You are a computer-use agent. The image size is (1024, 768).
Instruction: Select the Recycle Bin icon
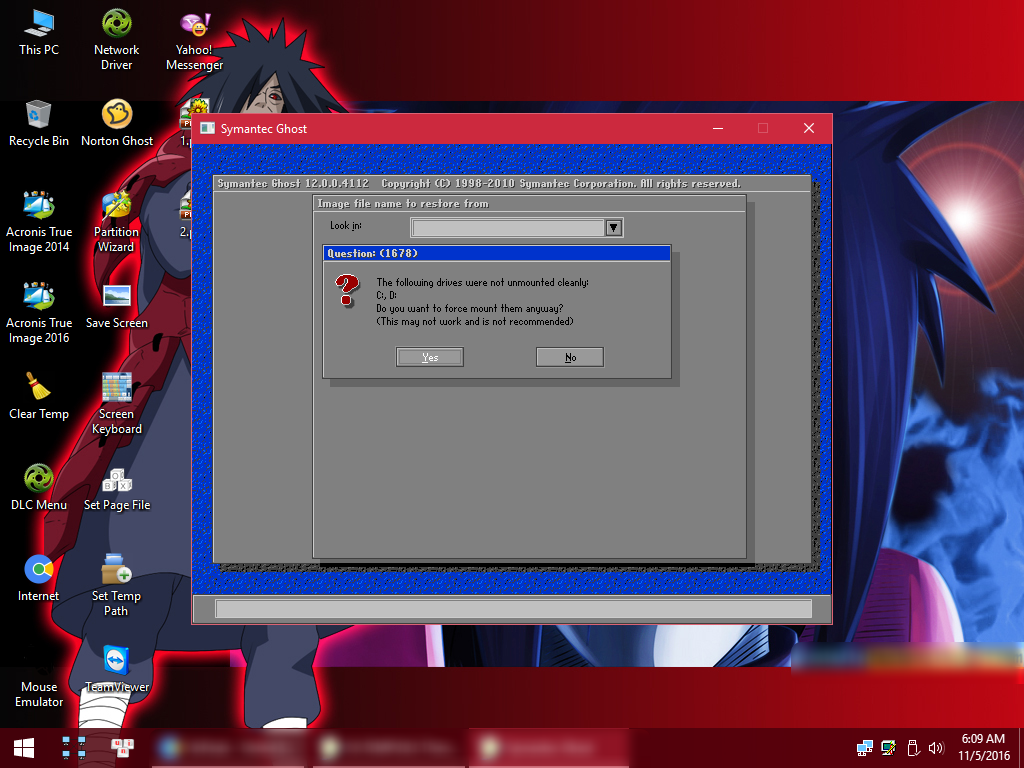pos(39,123)
